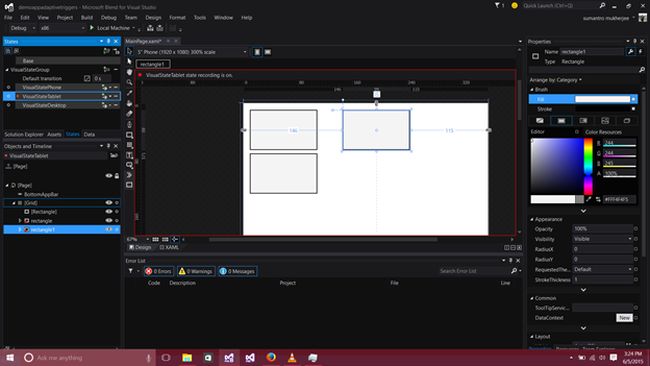The width and height of the screenshot is (650, 366).
Task: Click the Local Machine run button
Action: [109, 28]
